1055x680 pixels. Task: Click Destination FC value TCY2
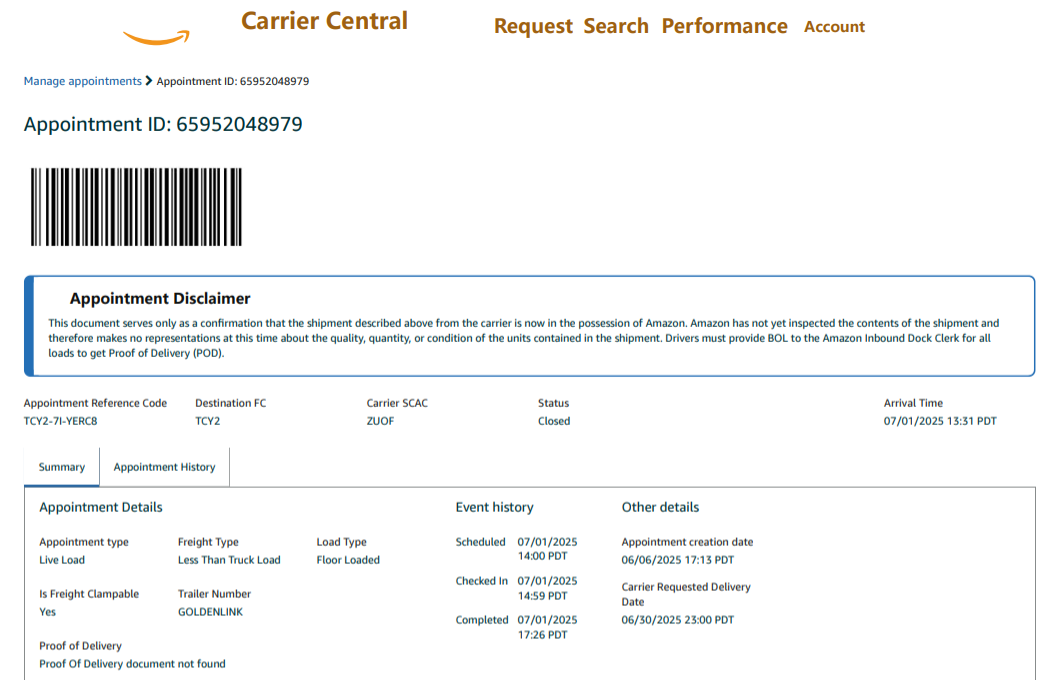coord(208,421)
